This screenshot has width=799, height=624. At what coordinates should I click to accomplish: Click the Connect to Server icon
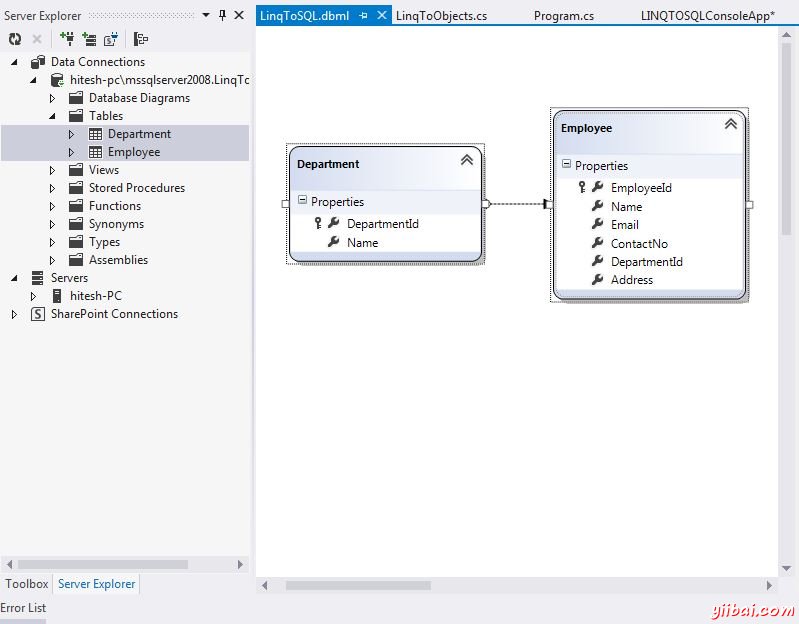click(89, 39)
